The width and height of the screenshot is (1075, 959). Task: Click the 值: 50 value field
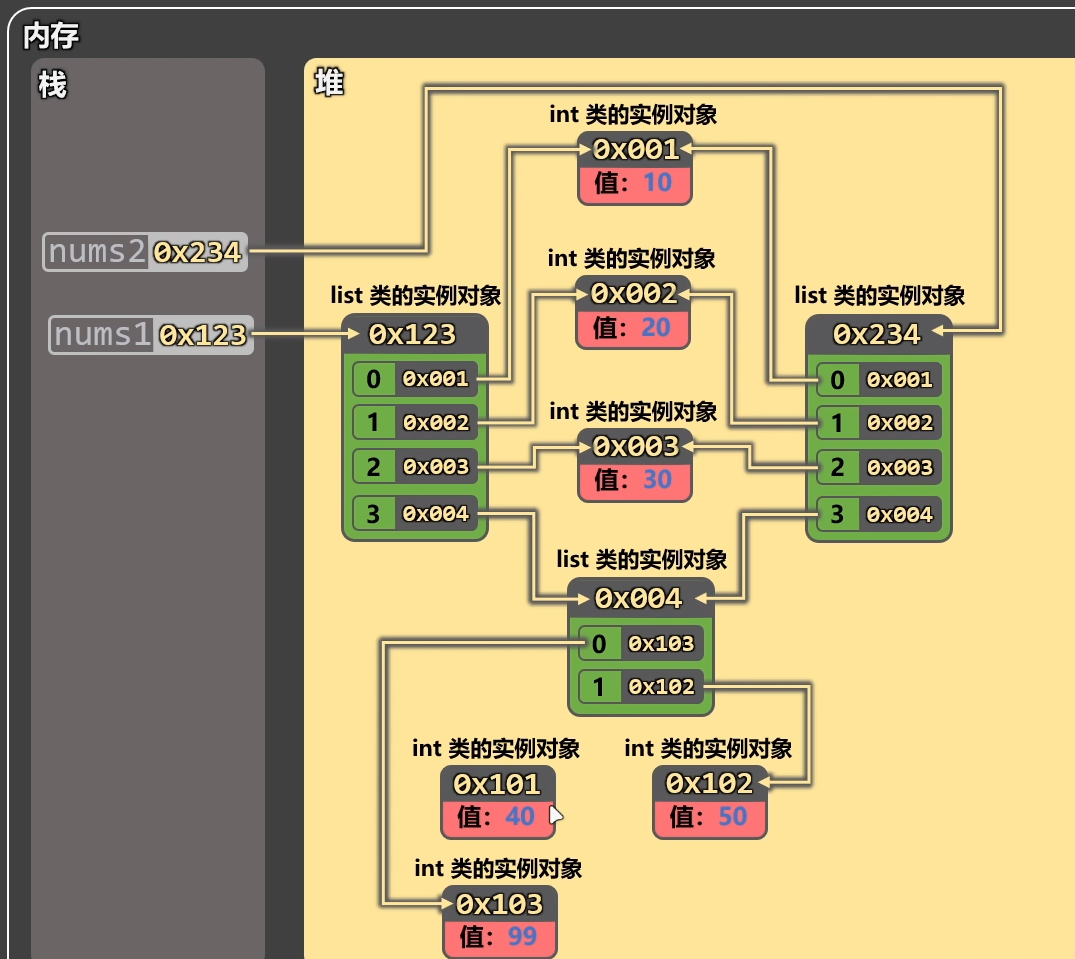[710, 818]
